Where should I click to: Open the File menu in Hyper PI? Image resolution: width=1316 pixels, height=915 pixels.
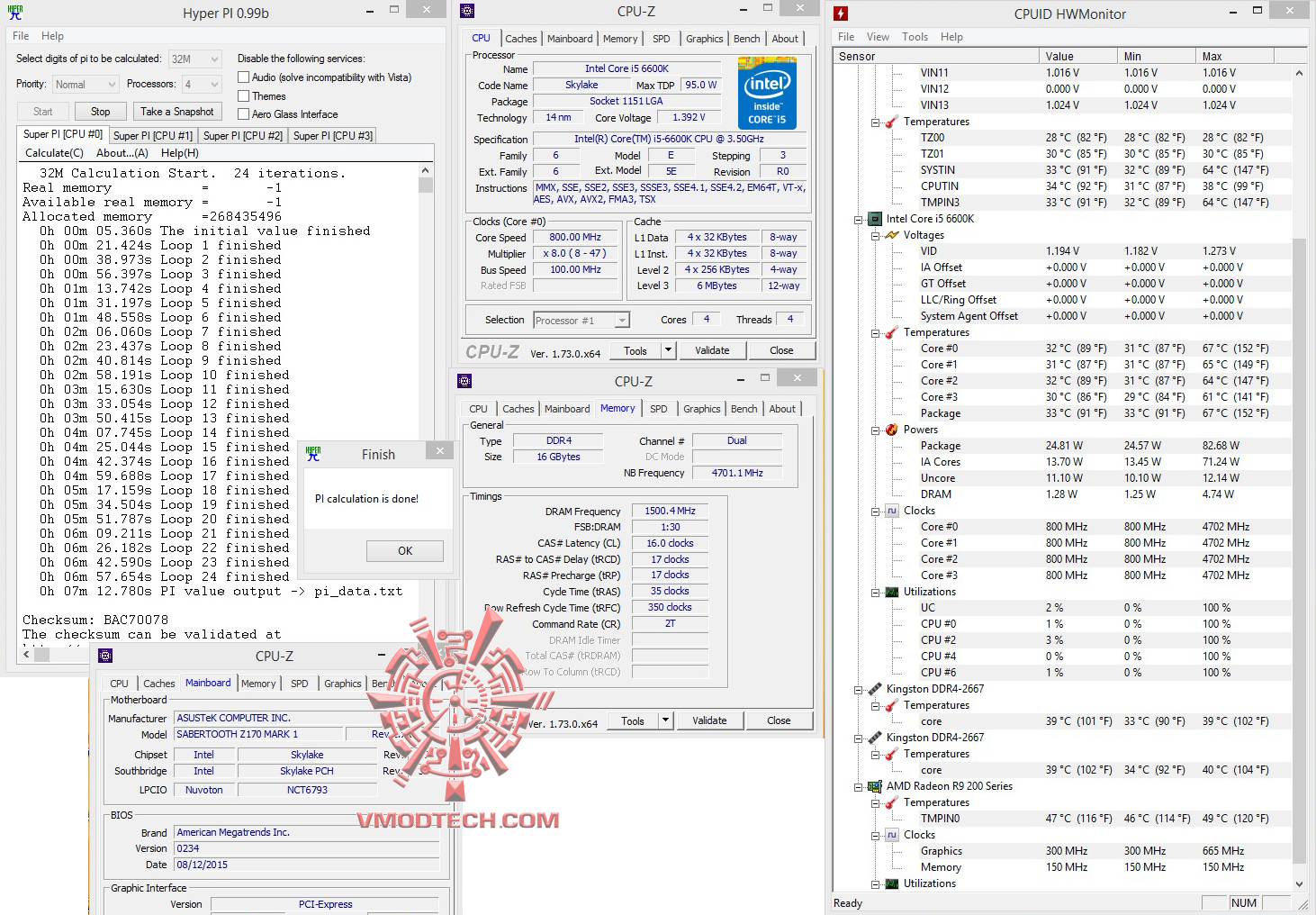tap(21, 36)
